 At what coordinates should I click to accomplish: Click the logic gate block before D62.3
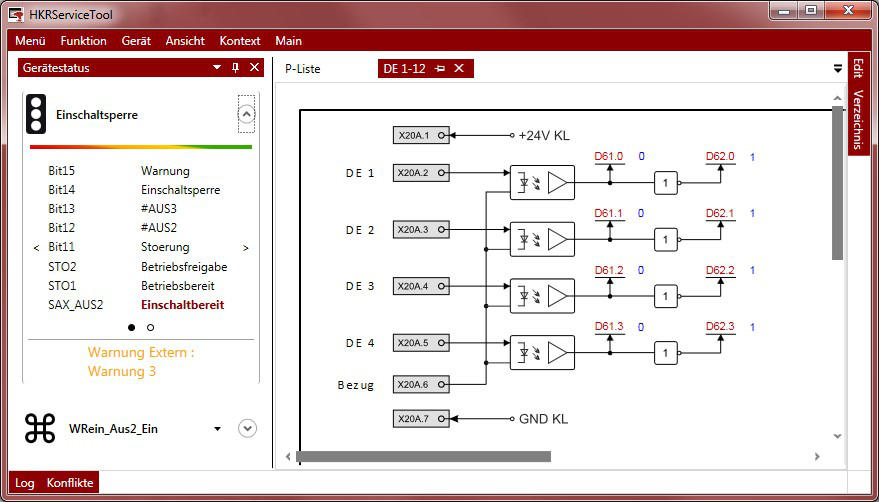point(666,352)
